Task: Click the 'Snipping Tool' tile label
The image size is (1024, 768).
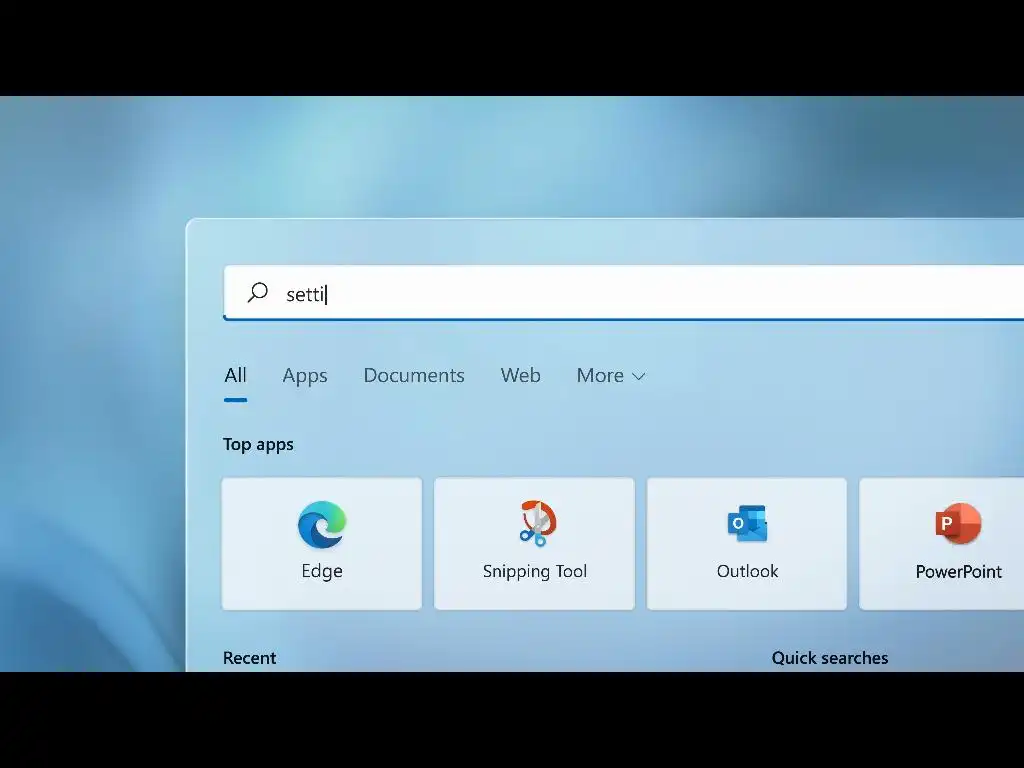Action: tap(535, 571)
